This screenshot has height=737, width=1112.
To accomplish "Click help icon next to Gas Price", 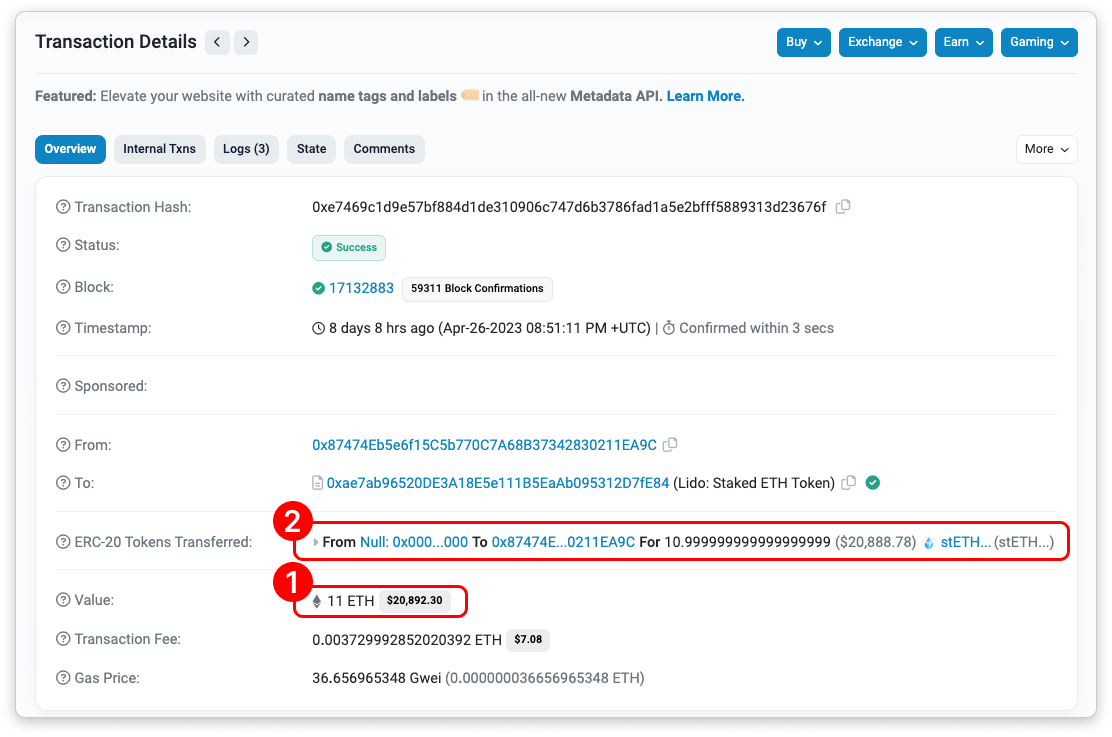I will click(x=64, y=678).
